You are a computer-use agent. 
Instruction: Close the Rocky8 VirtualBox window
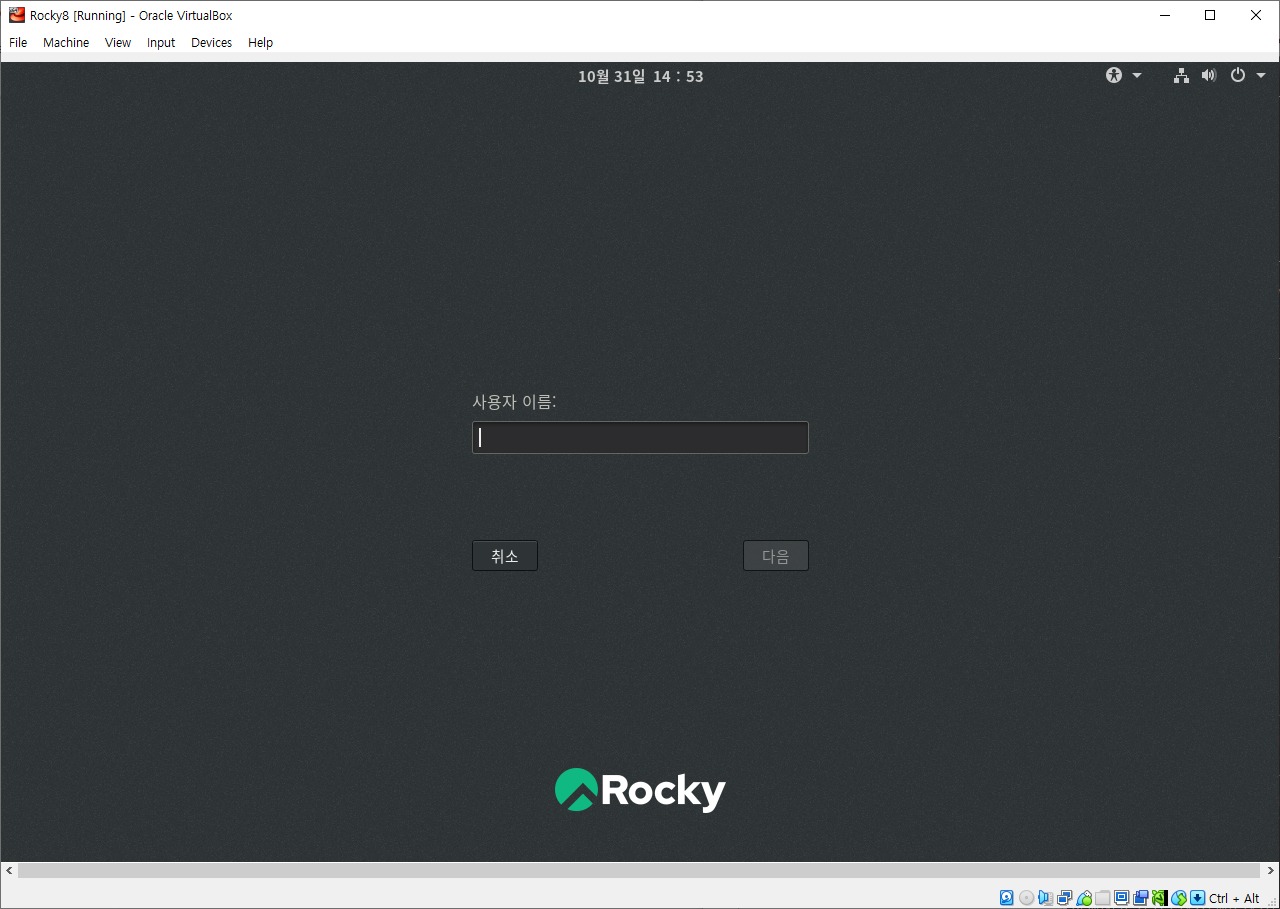(1256, 15)
